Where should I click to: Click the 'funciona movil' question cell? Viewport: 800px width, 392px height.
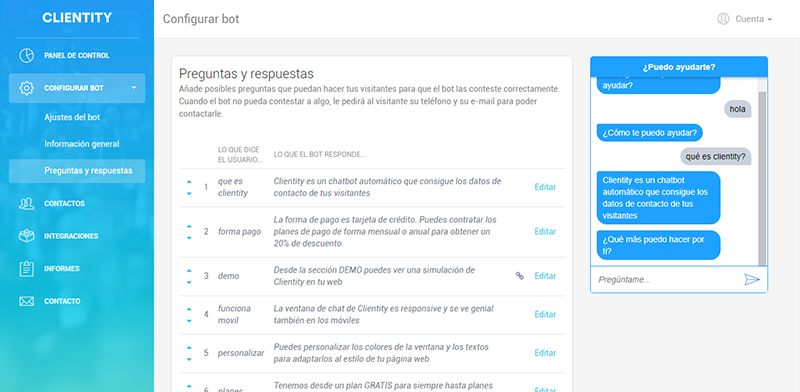click(234, 314)
